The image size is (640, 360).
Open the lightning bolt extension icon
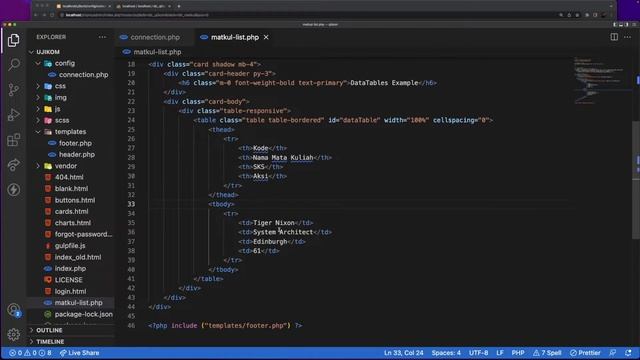click(13, 189)
